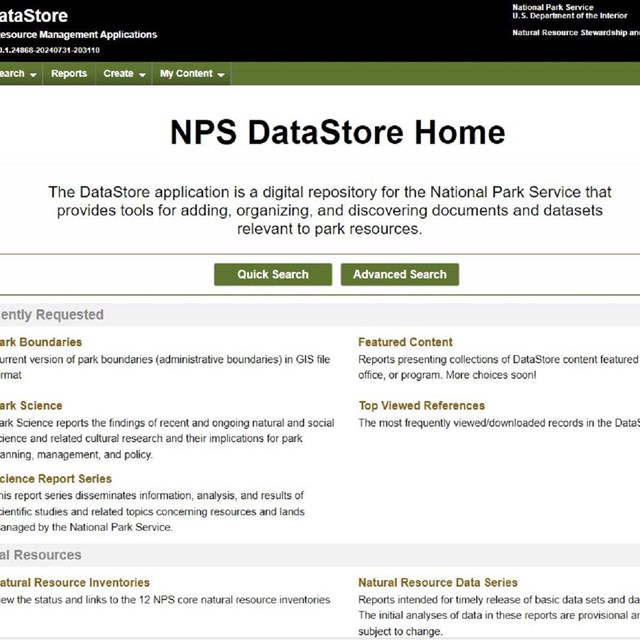Open the Top Viewed References link
640x640 pixels.
tap(421, 406)
